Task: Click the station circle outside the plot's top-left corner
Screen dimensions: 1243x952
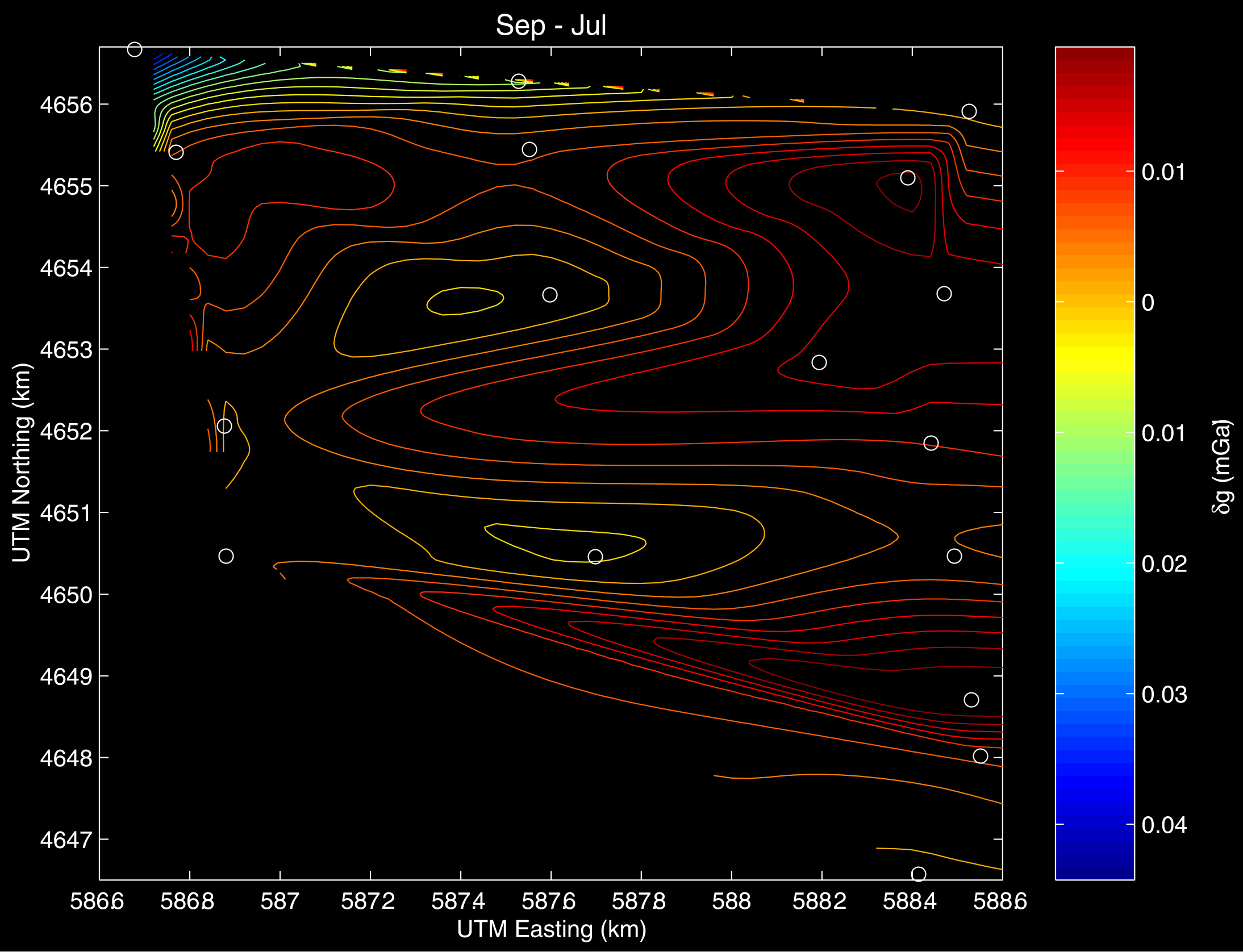Action: (134, 49)
